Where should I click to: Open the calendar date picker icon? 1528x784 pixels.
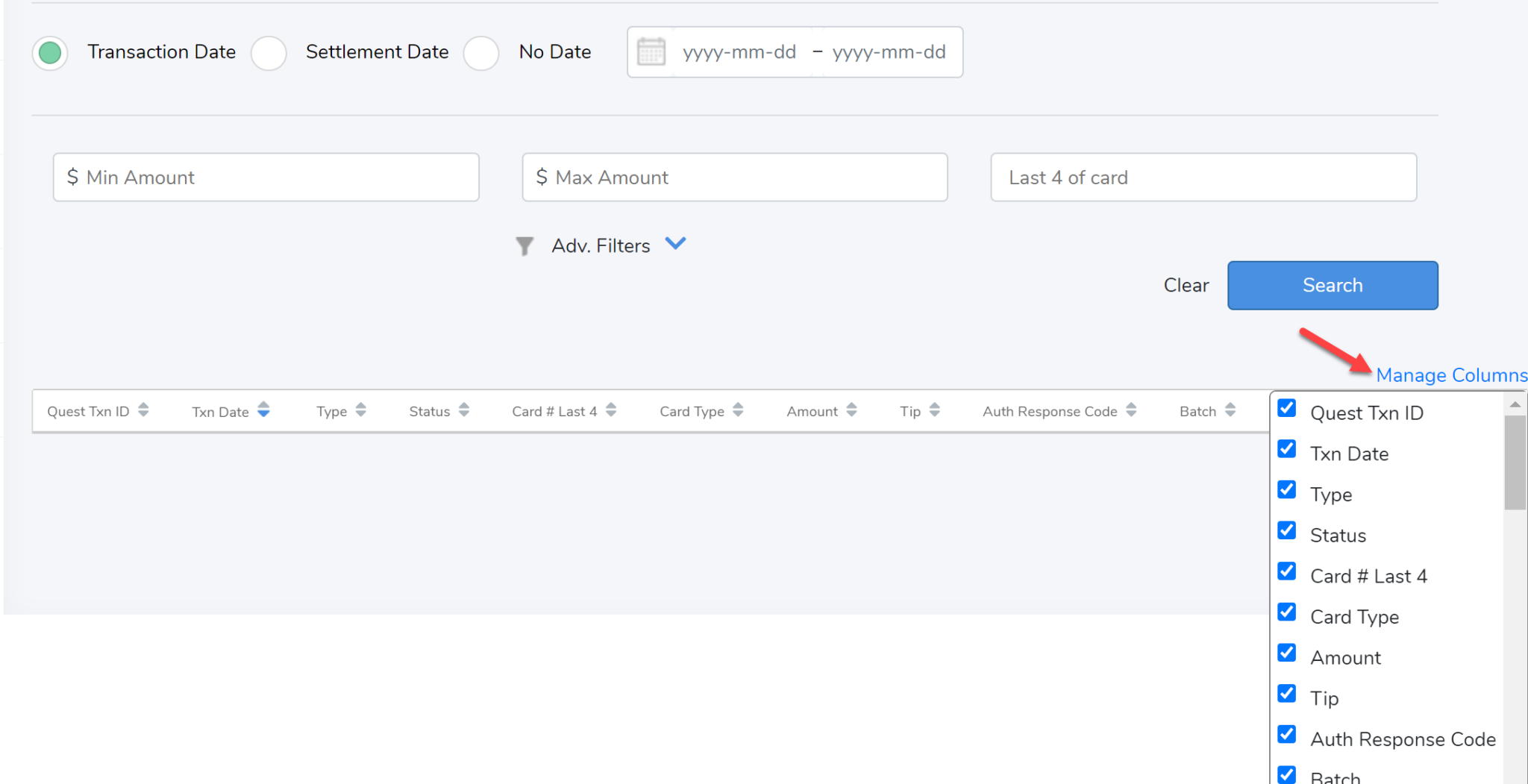[651, 51]
